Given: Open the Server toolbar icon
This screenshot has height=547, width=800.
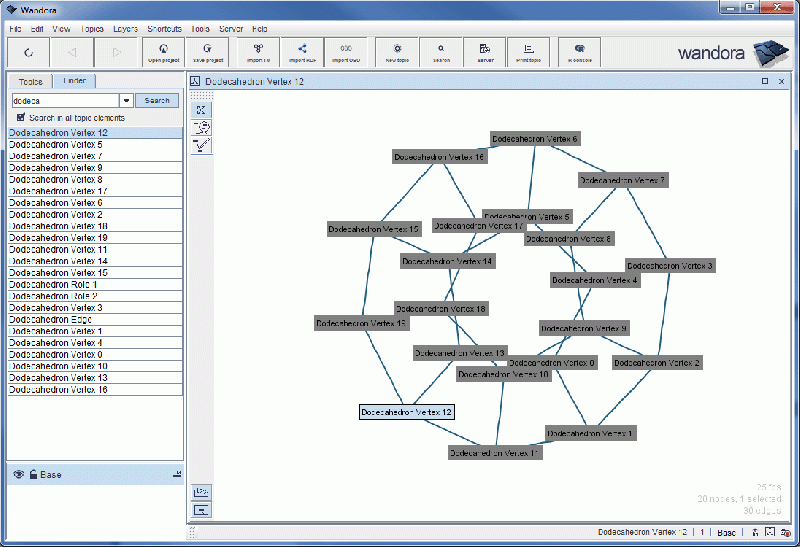Looking at the screenshot, I should (485, 51).
